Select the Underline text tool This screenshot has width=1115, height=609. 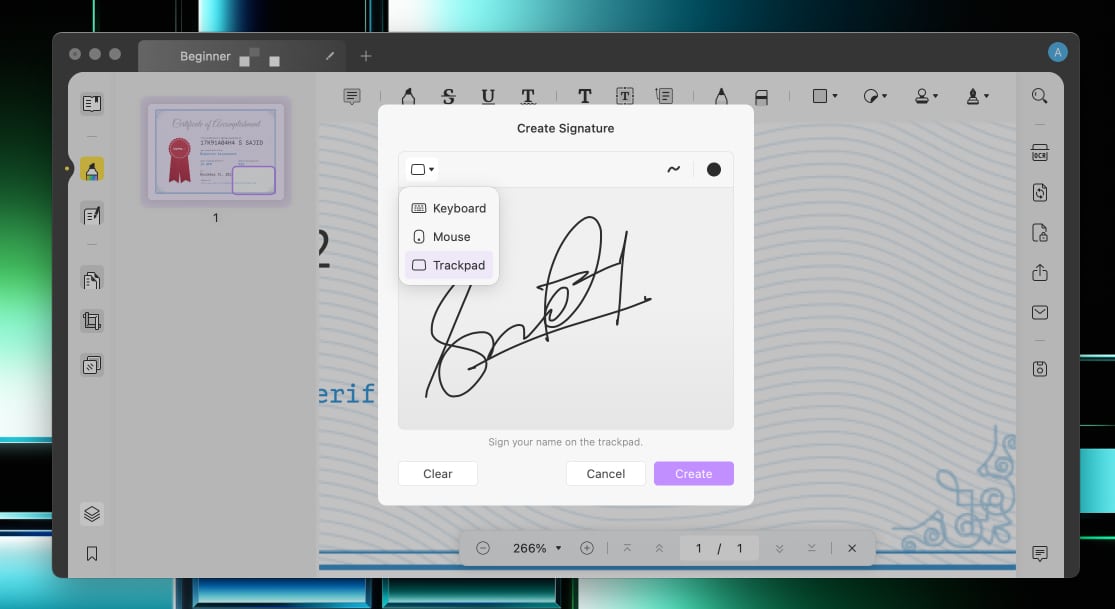coord(488,96)
